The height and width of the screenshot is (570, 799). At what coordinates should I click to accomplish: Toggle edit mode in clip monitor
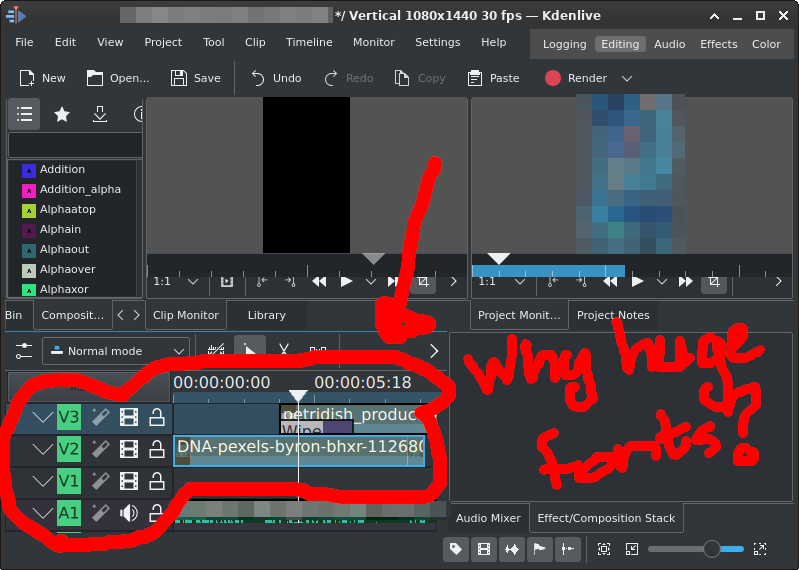[423, 282]
